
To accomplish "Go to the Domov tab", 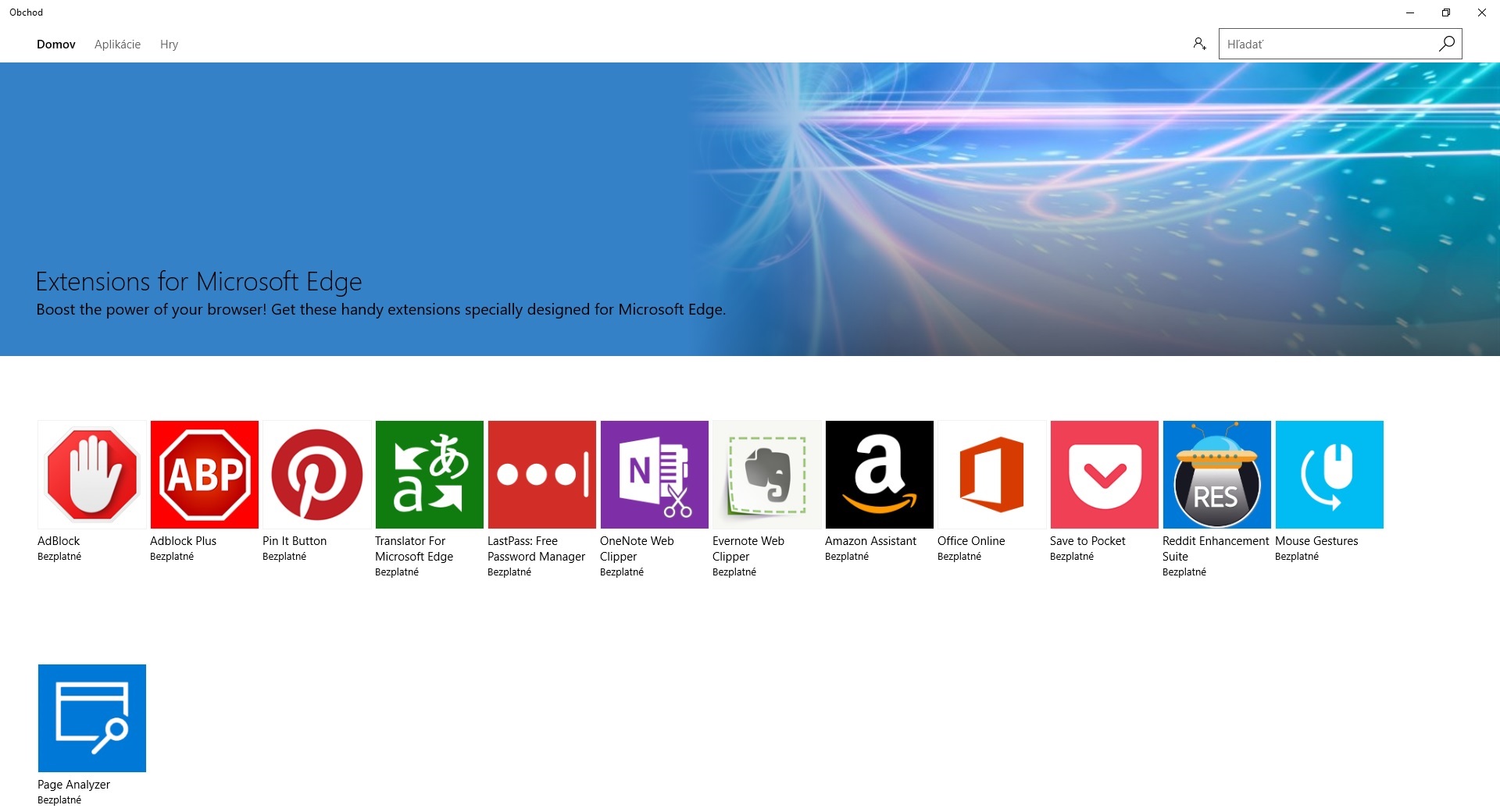I will coord(56,45).
